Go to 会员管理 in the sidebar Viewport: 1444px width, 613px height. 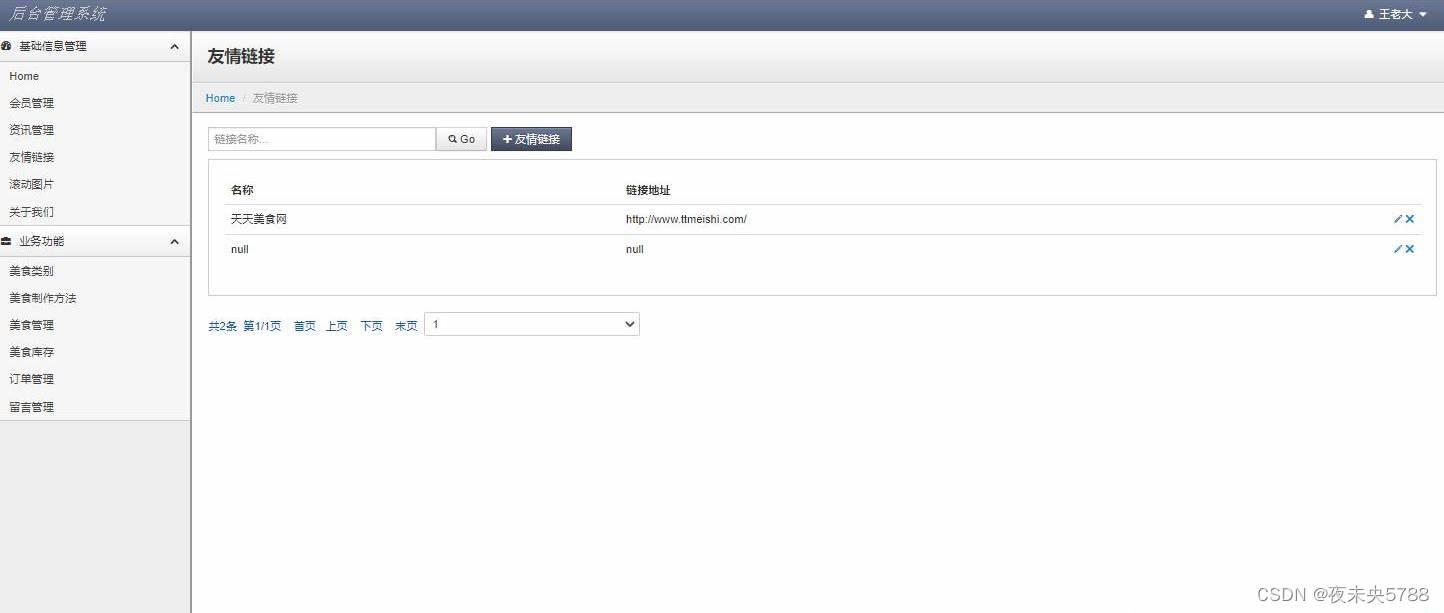(32, 103)
